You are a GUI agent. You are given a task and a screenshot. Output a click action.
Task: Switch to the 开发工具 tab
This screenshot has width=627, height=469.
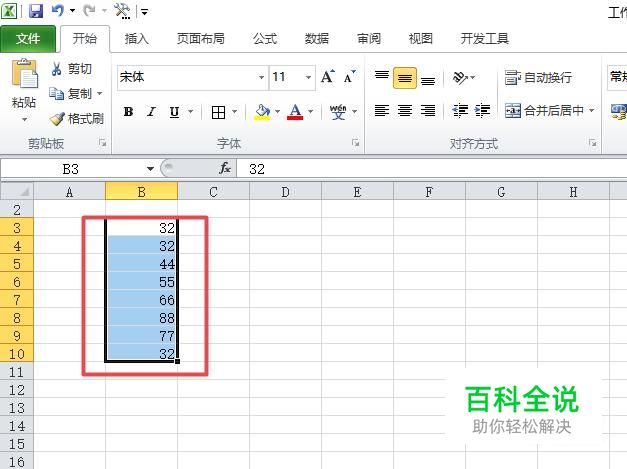pos(485,39)
